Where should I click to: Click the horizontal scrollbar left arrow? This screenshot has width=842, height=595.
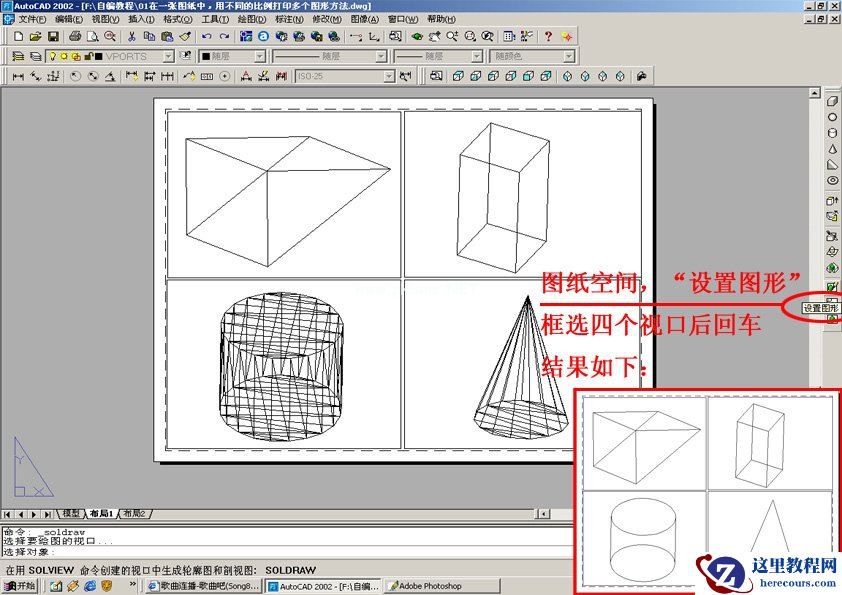[x=543, y=514]
